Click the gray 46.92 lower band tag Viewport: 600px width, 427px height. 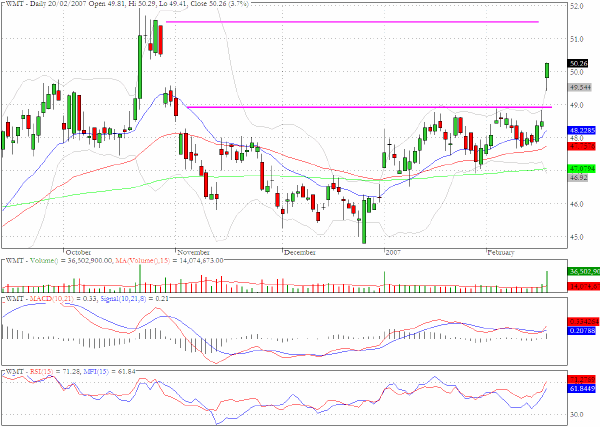(578, 178)
